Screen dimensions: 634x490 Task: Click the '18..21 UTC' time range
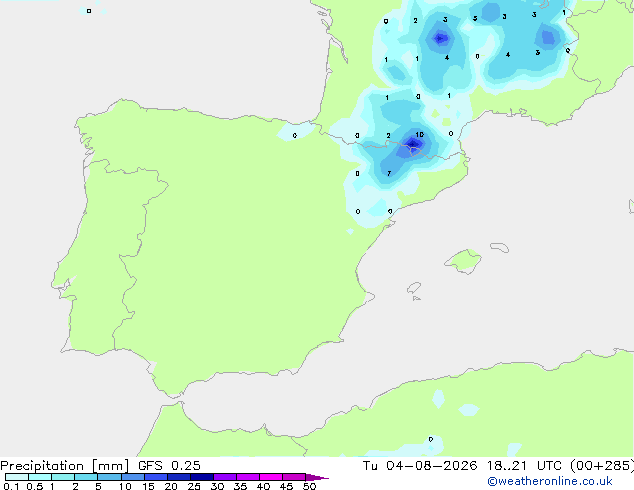point(524,466)
